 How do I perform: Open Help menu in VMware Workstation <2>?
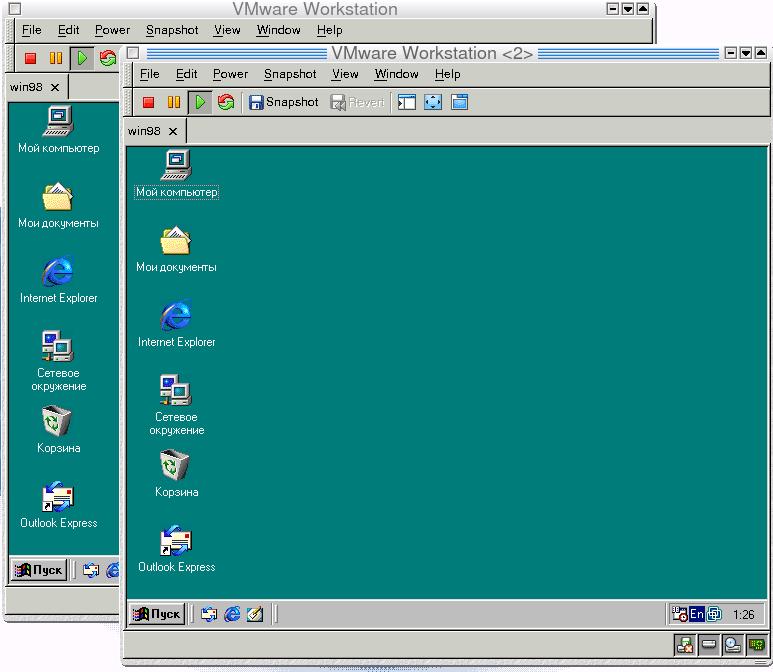click(x=448, y=74)
